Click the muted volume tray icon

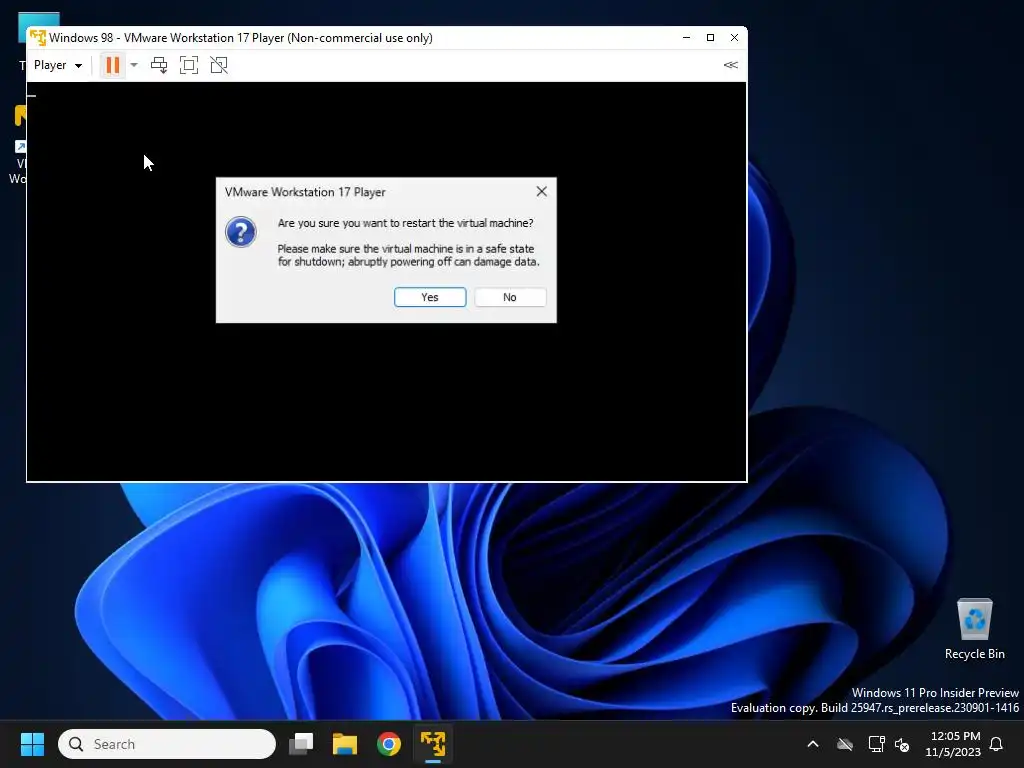pos(903,744)
